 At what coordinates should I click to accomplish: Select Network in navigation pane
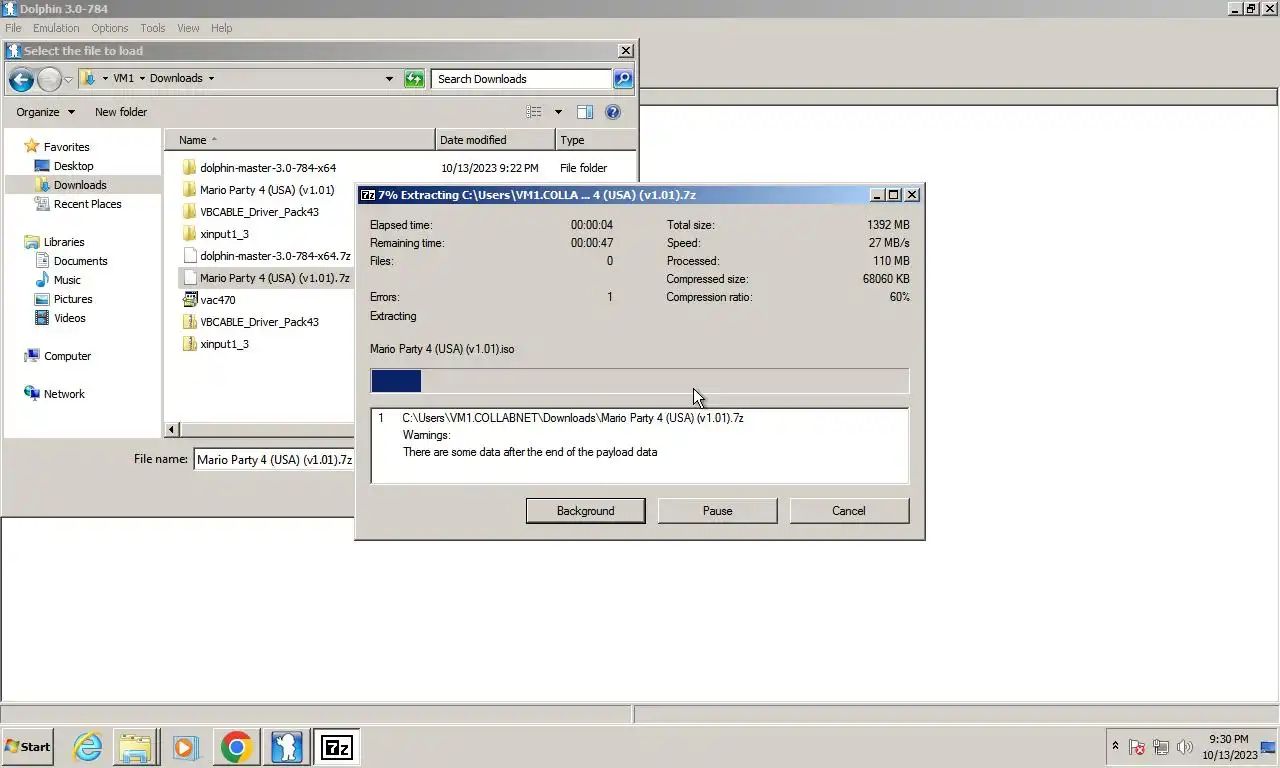(64, 394)
